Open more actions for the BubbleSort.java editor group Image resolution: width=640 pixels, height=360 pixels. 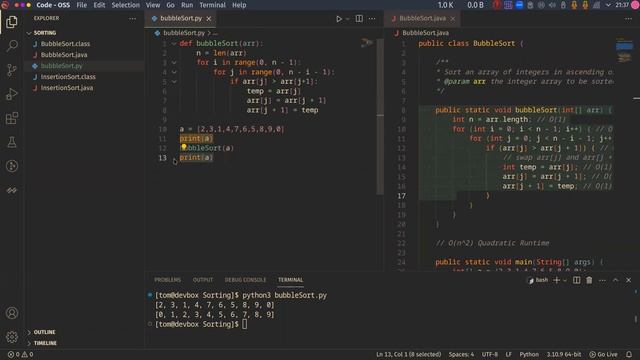(628, 18)
